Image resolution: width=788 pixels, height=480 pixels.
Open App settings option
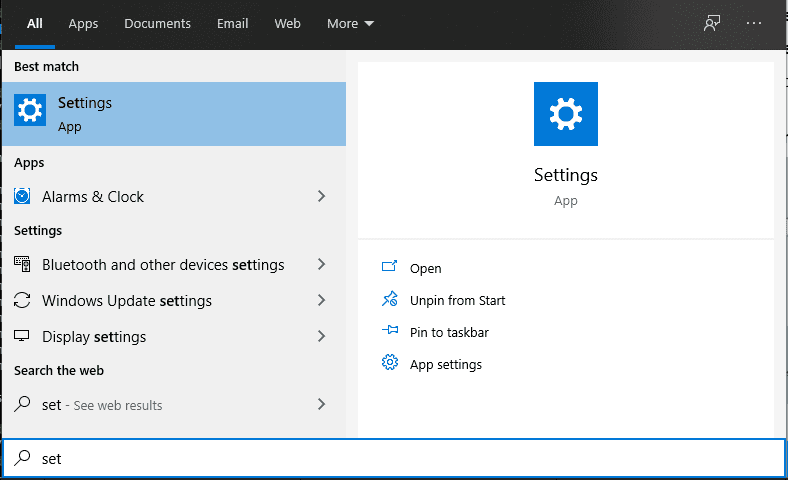(x=446, y=365)
